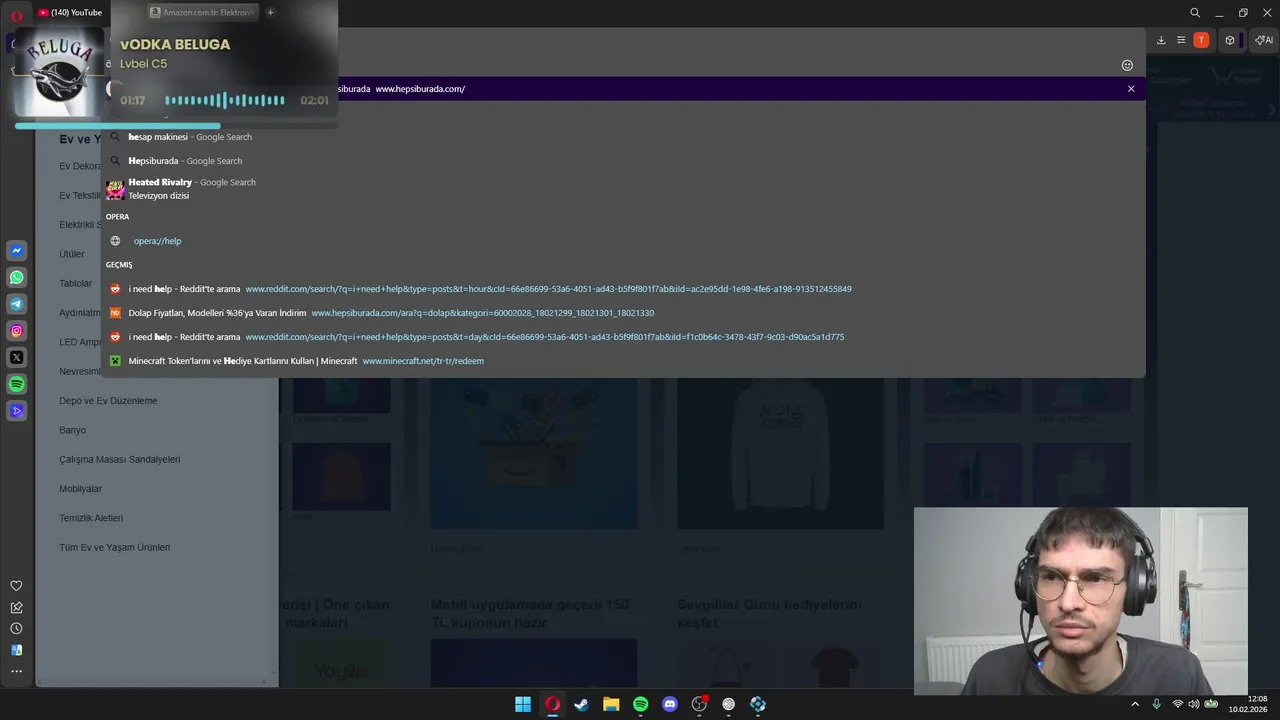Select 'Tablolar' category in side menu
Screen dimensions: 1280x720
(75, 283)
